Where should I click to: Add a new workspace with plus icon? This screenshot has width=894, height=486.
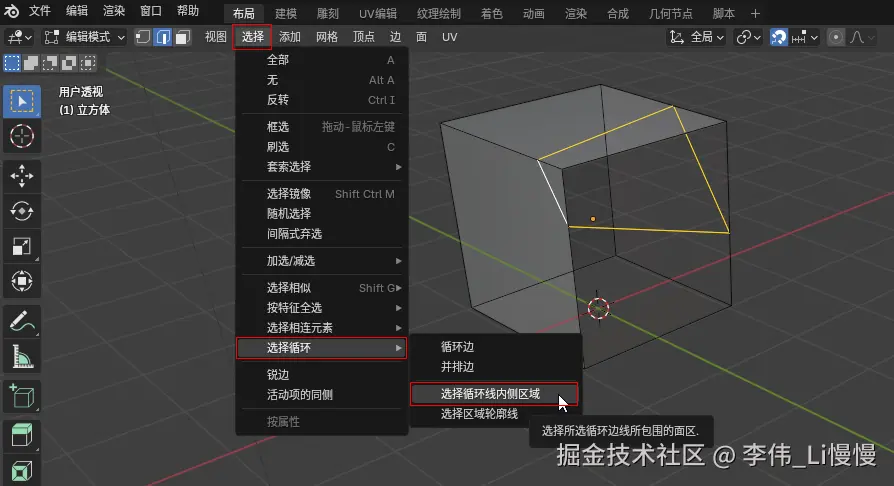pyautogui.click(x=755, y=13)
